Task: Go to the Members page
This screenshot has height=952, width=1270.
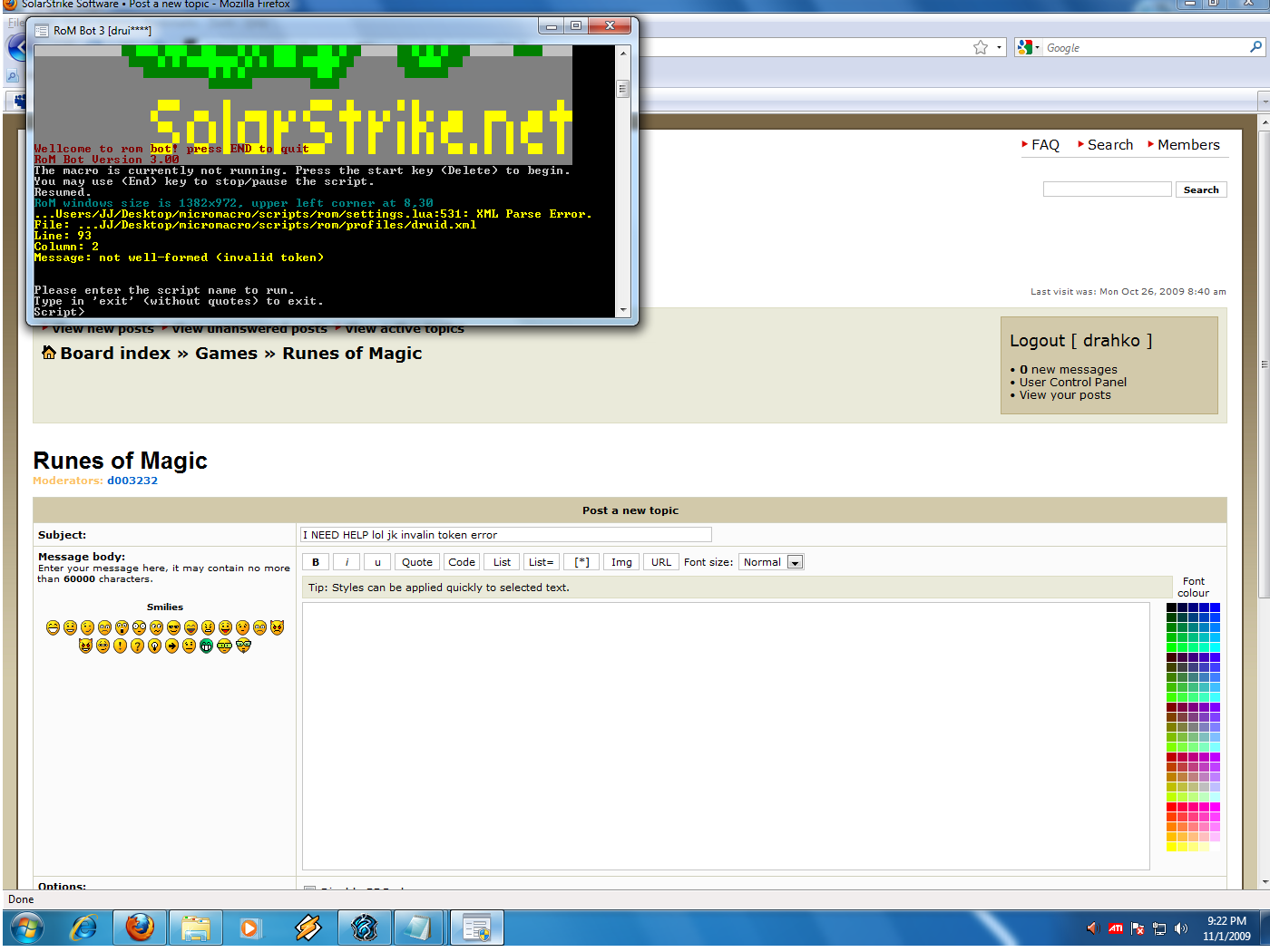Action: point(1188,145)
